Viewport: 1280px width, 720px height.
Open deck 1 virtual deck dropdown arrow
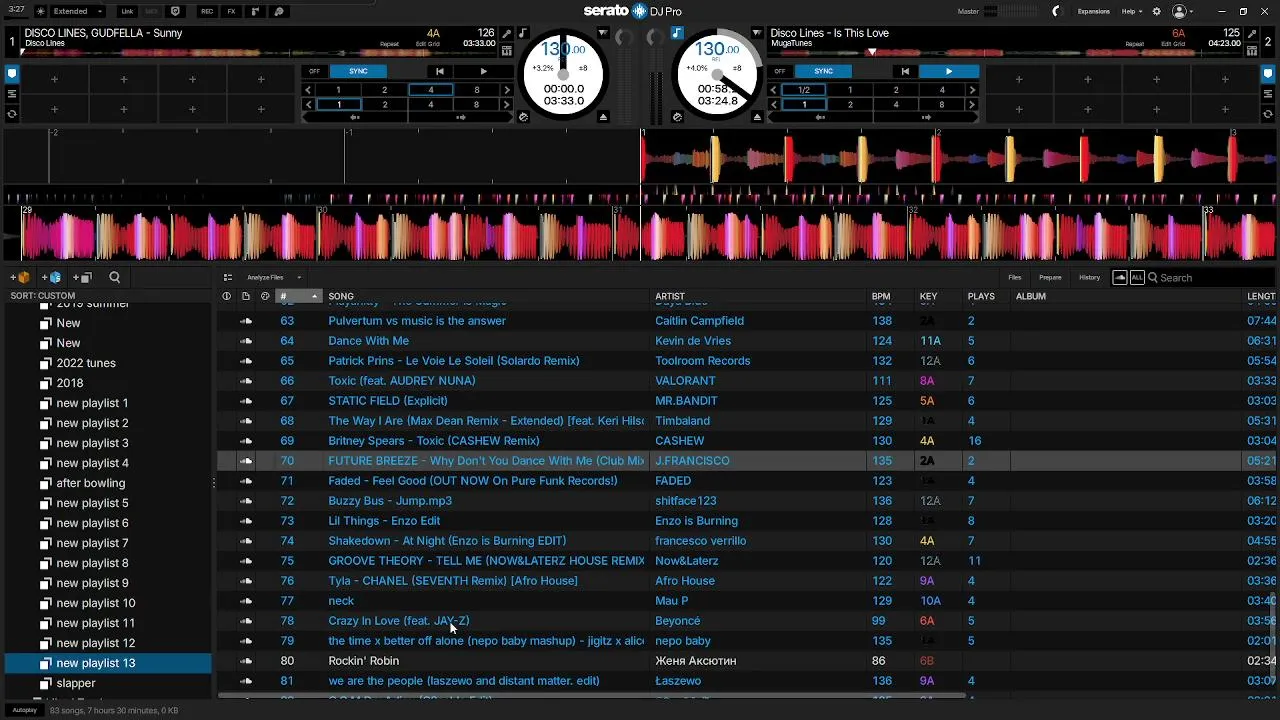tap(603, 33)
